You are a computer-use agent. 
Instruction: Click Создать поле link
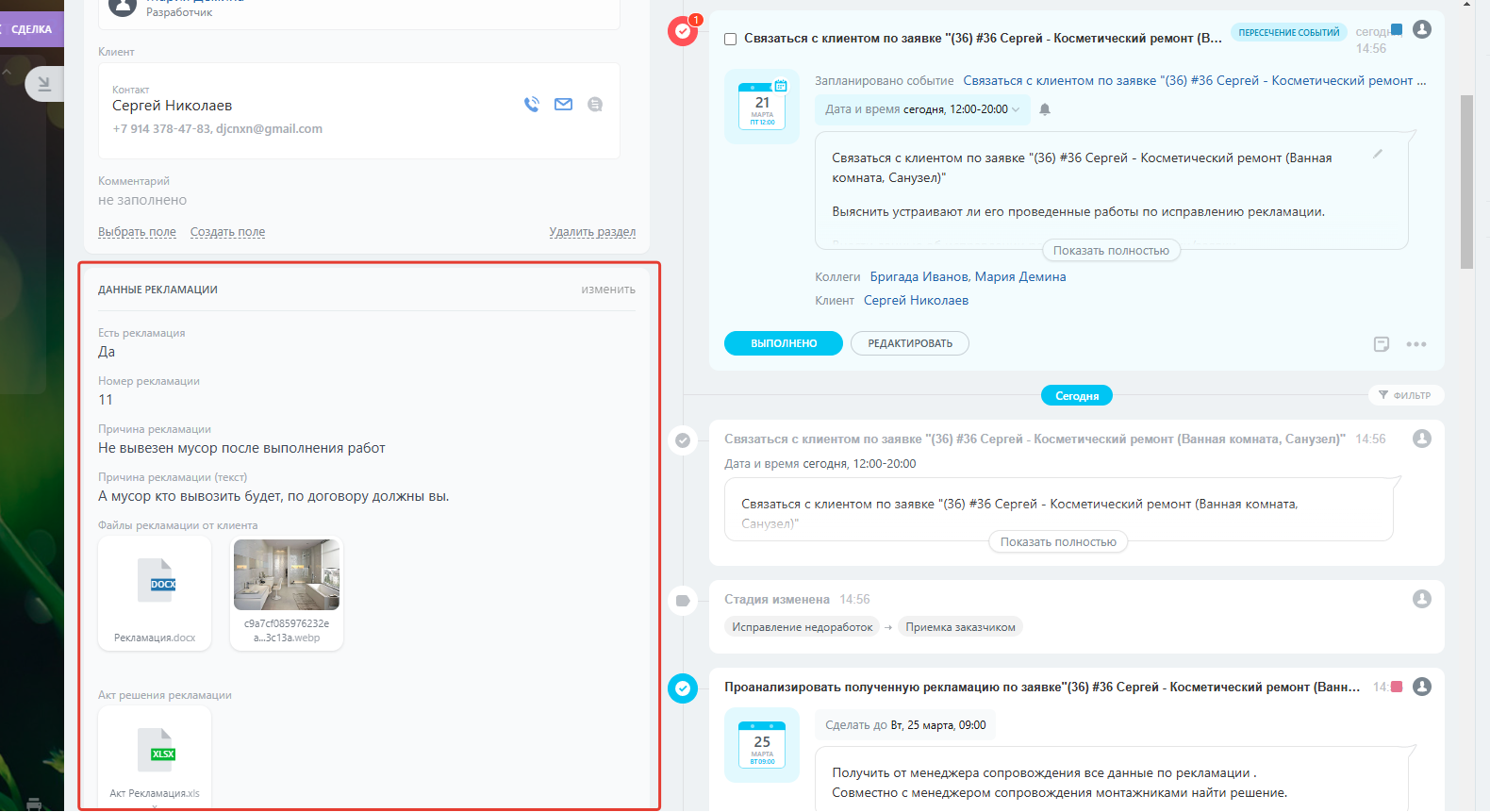[x=227, y=232]
